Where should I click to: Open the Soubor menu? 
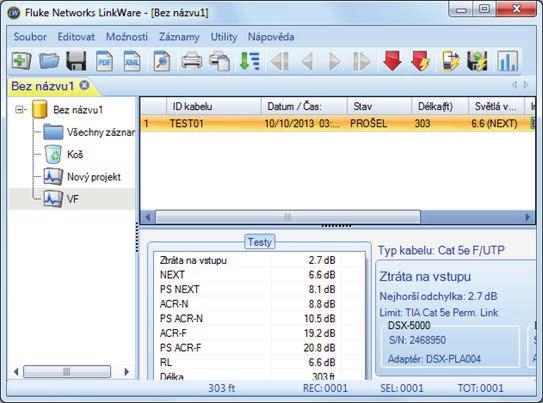click(30, 37)
